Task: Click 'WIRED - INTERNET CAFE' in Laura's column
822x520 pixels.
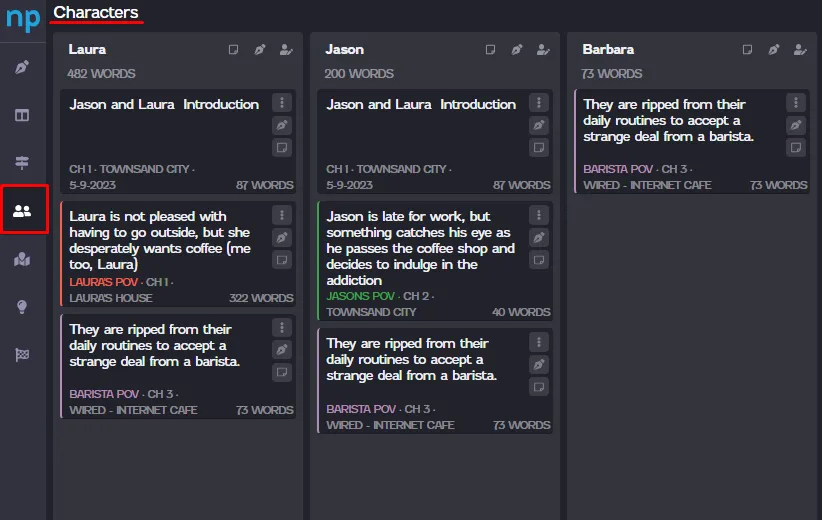Action: coord(133,410)
